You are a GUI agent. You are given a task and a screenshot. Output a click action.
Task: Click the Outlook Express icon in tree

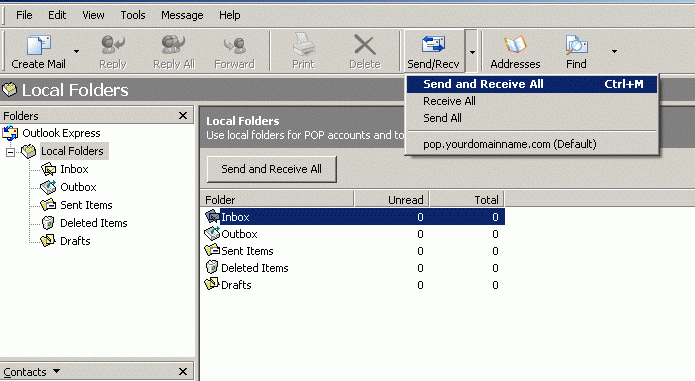point(10,133)
